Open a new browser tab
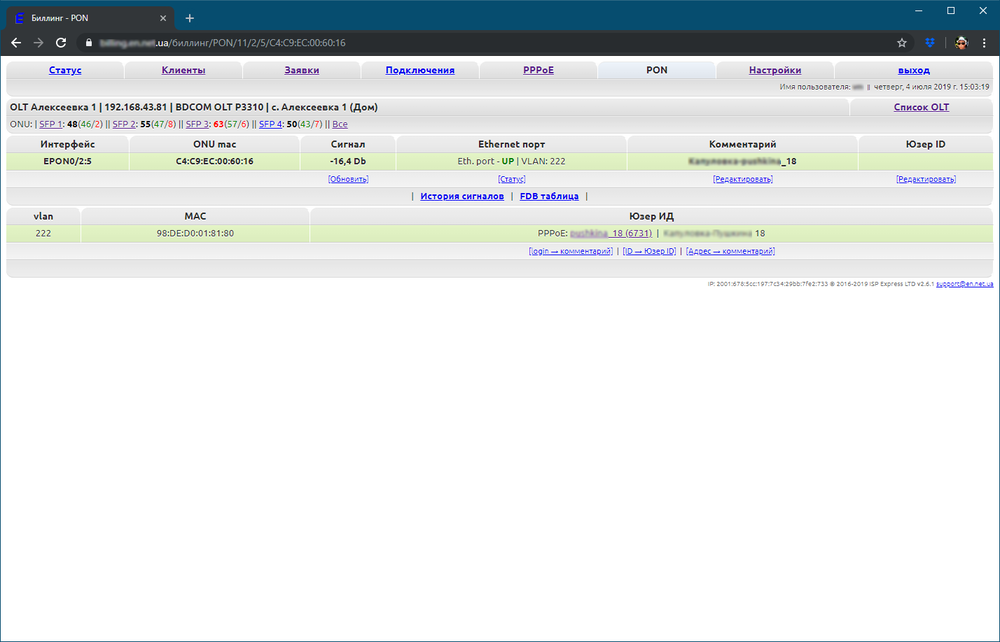 point(190,18)
